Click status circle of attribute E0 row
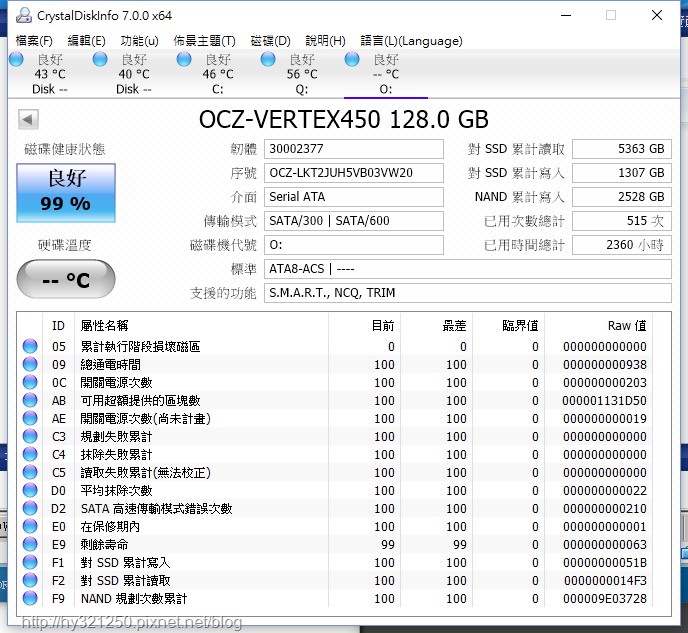Screen dimensions: 688x633 pos(30,526)
